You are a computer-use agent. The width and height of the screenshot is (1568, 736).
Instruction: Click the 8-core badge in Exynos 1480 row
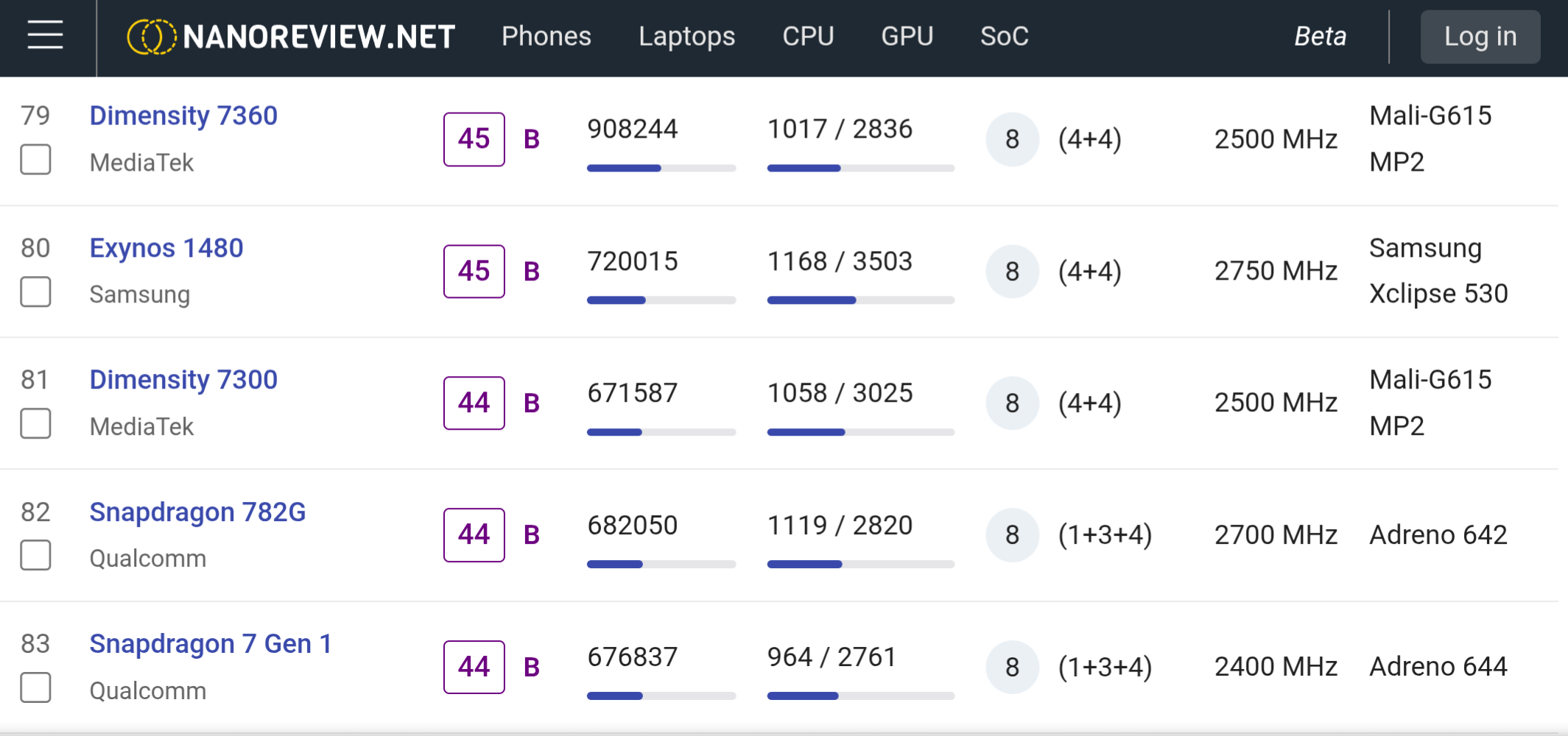pyautogui.click(x=1013, y=271)
